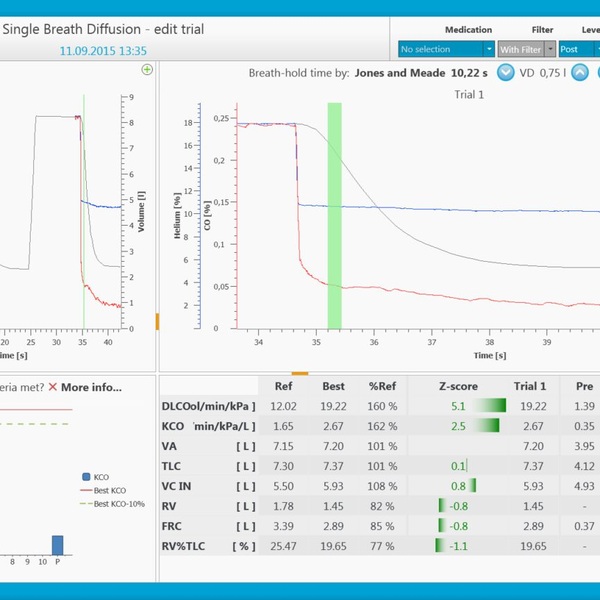The image size is (600, 600).
Task: Expand the With Filter dropdown arrow
Action: click(550, 49)
